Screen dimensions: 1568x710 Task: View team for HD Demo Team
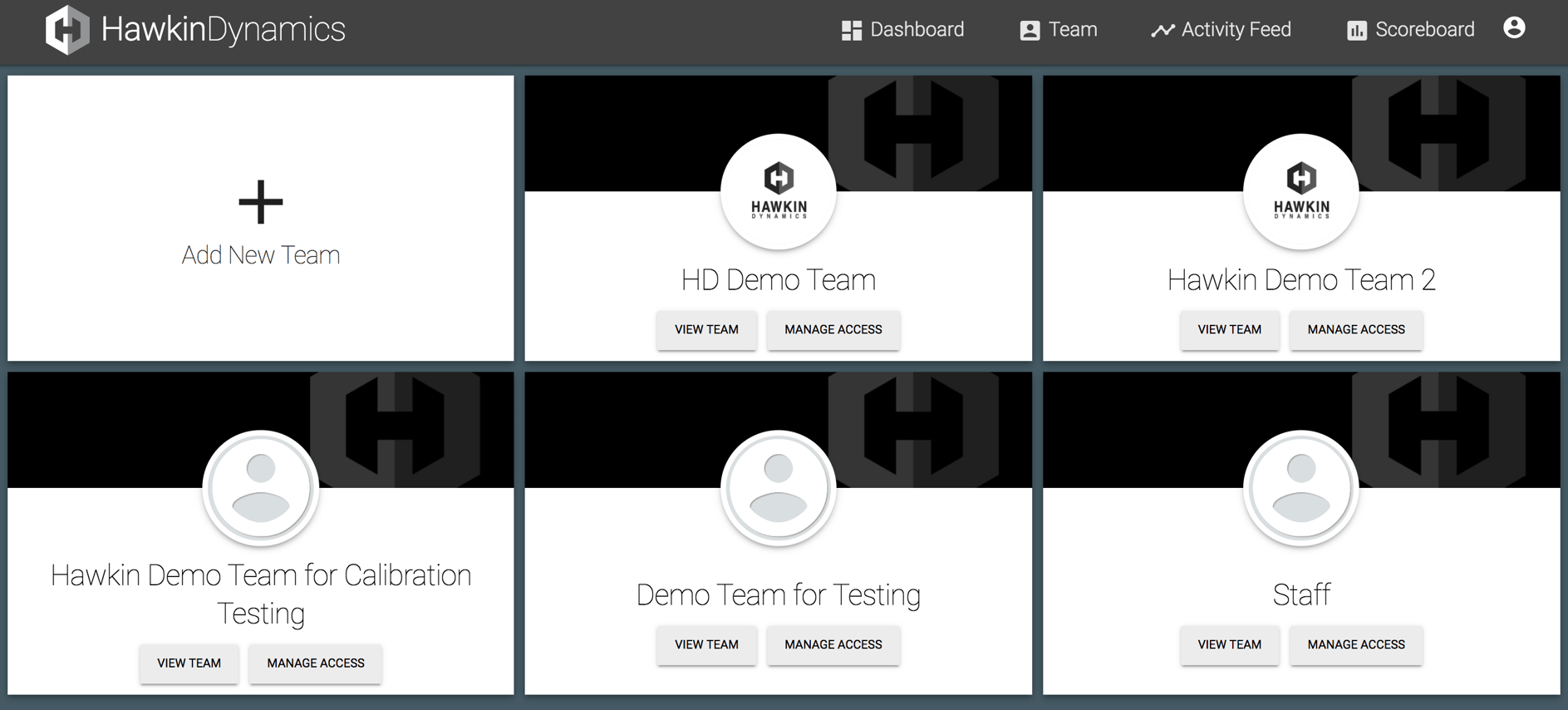tap(706, 330)
